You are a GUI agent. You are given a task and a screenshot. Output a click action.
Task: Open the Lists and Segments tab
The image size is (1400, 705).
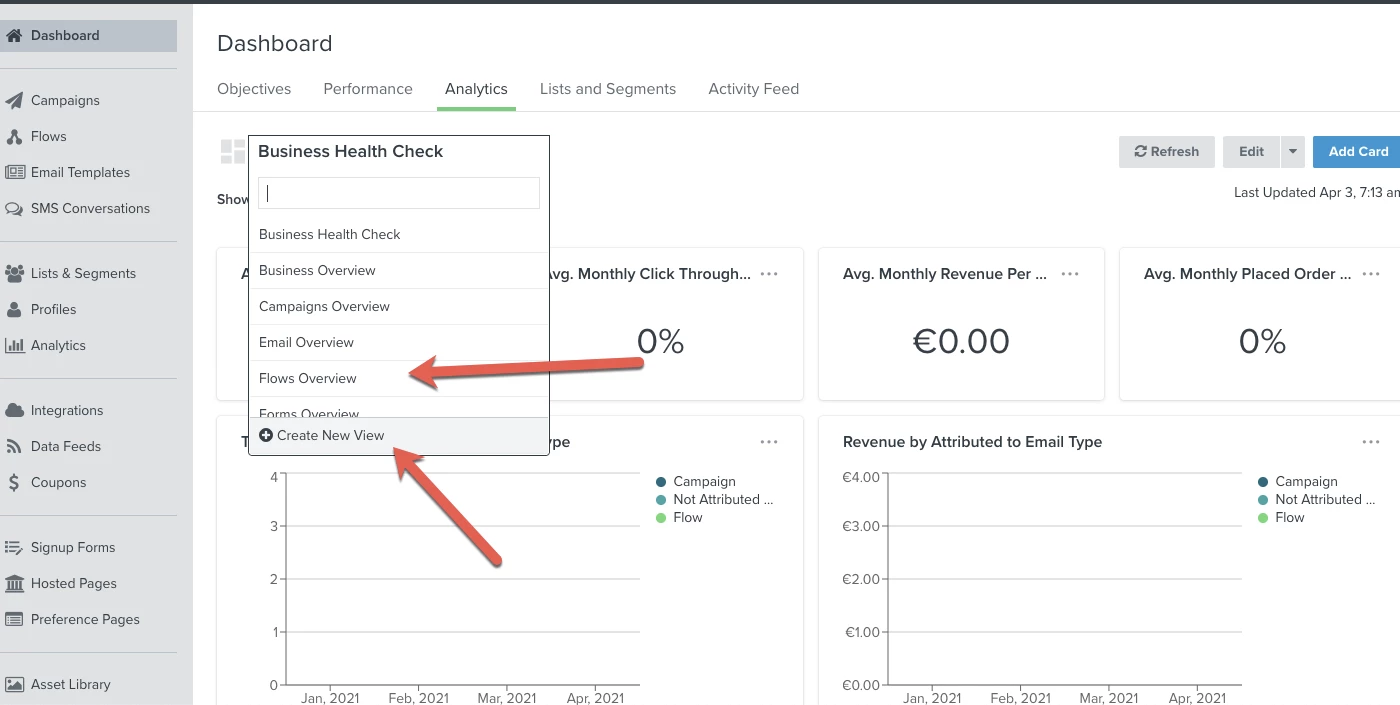(608, 89)
